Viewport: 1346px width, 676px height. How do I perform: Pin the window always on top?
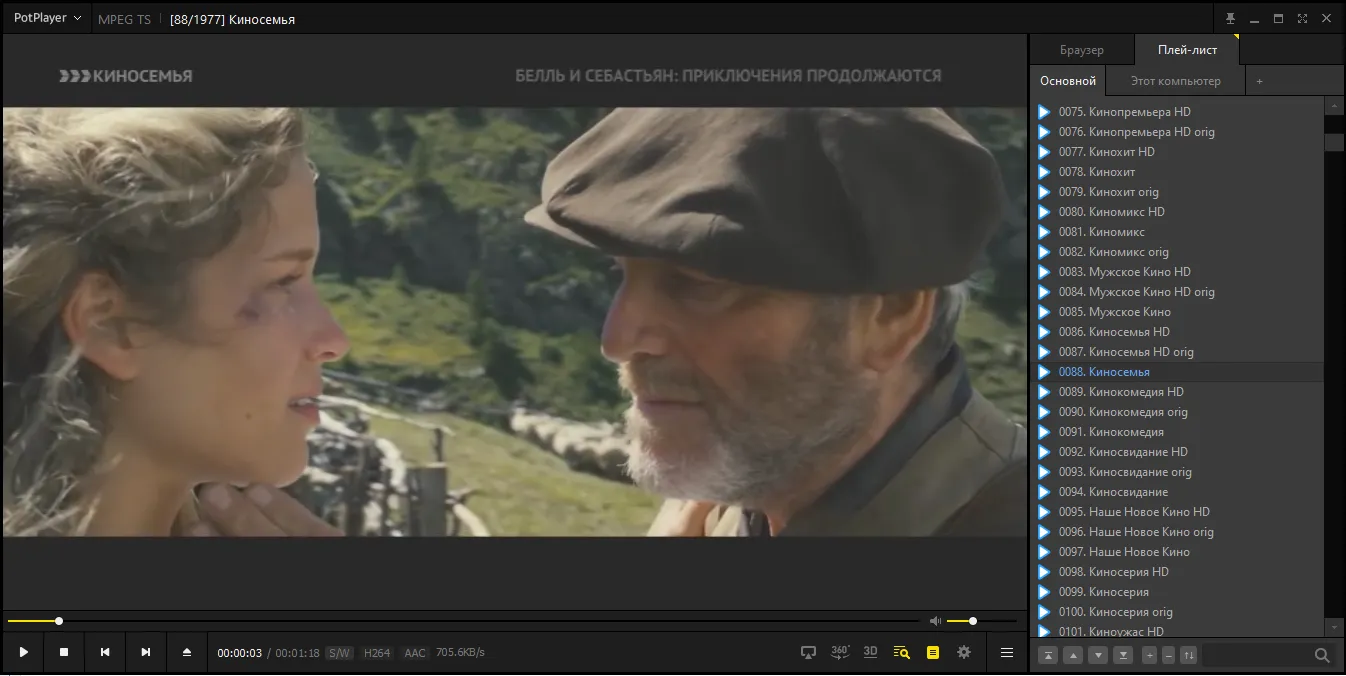[1230, 19]
